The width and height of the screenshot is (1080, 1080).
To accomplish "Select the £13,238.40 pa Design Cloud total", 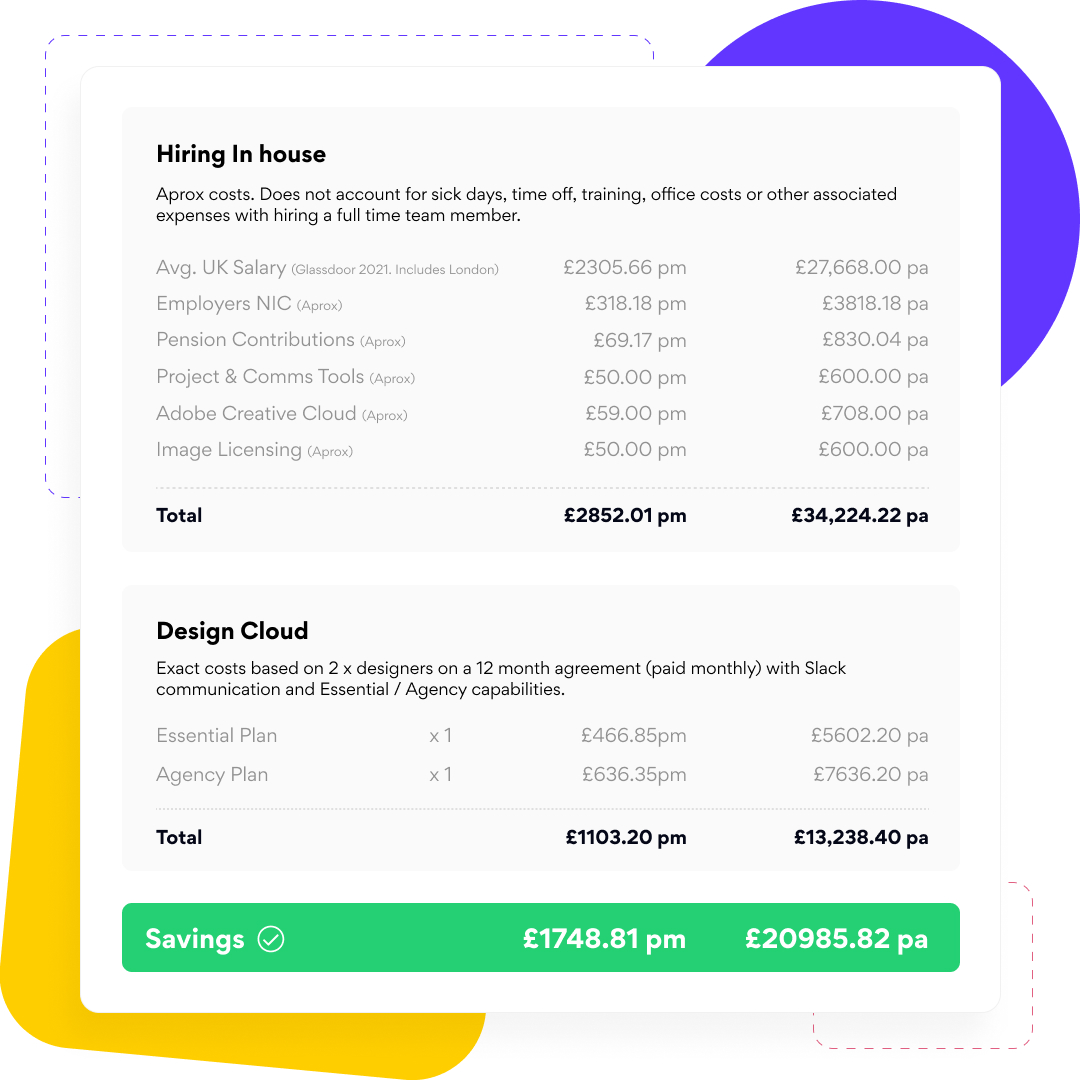I will pyautogui.click(x=861, y=838).
